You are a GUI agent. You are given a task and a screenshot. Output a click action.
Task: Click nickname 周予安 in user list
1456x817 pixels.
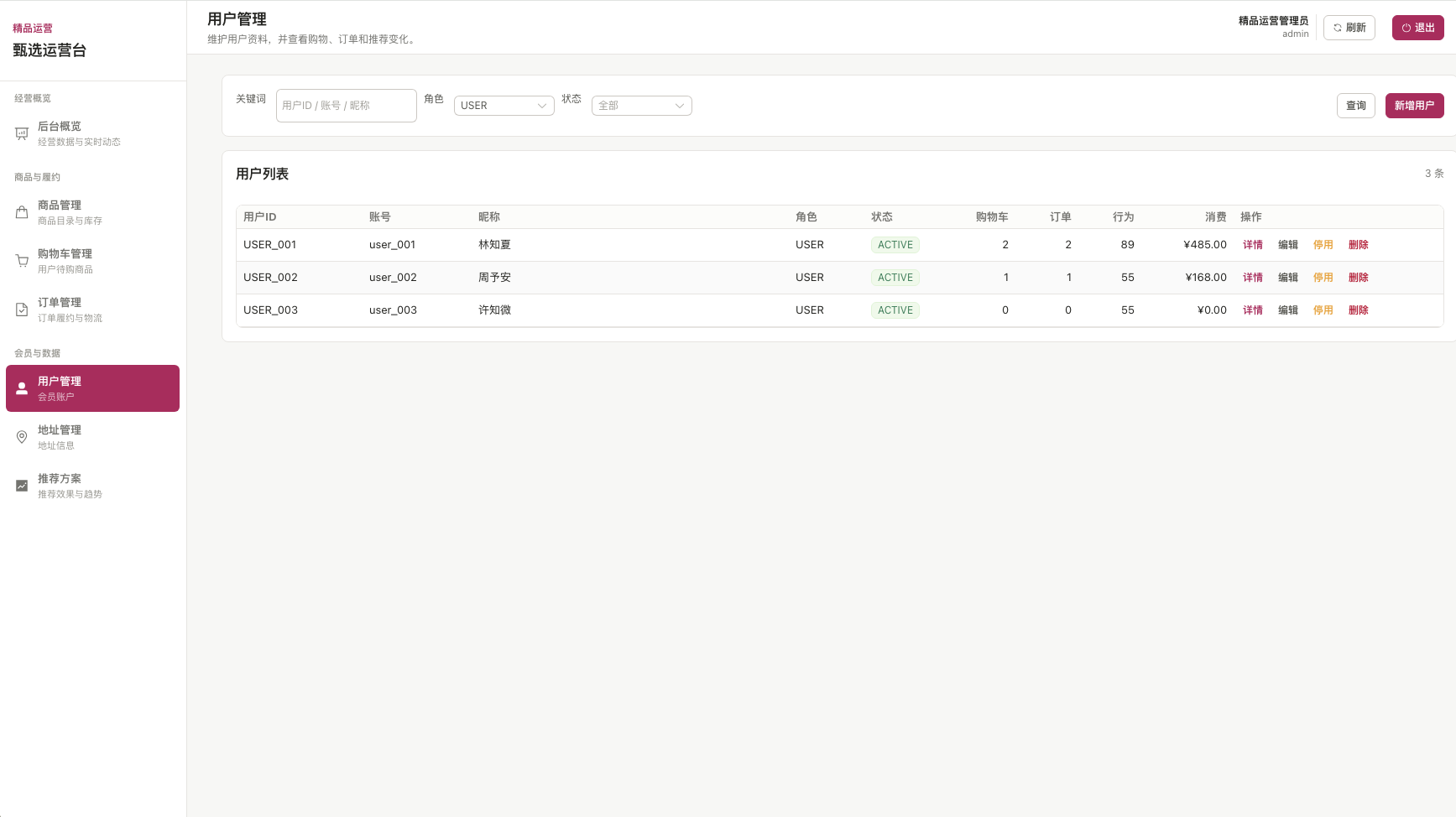(x=494, y=278)
